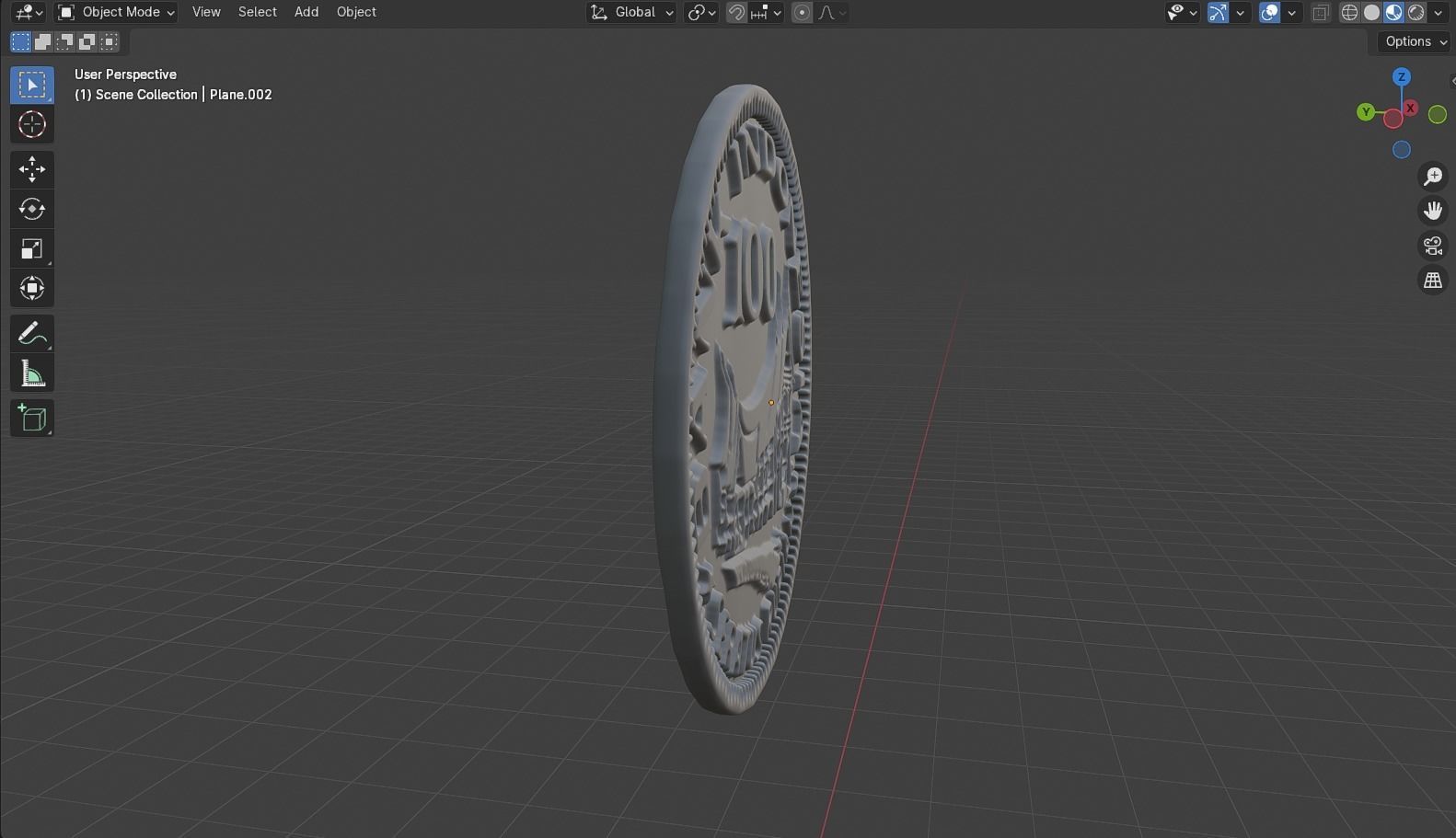1456x838 pixels.
Task: Activate the 3D Cursor tool
Action: (x=32, y=124)
